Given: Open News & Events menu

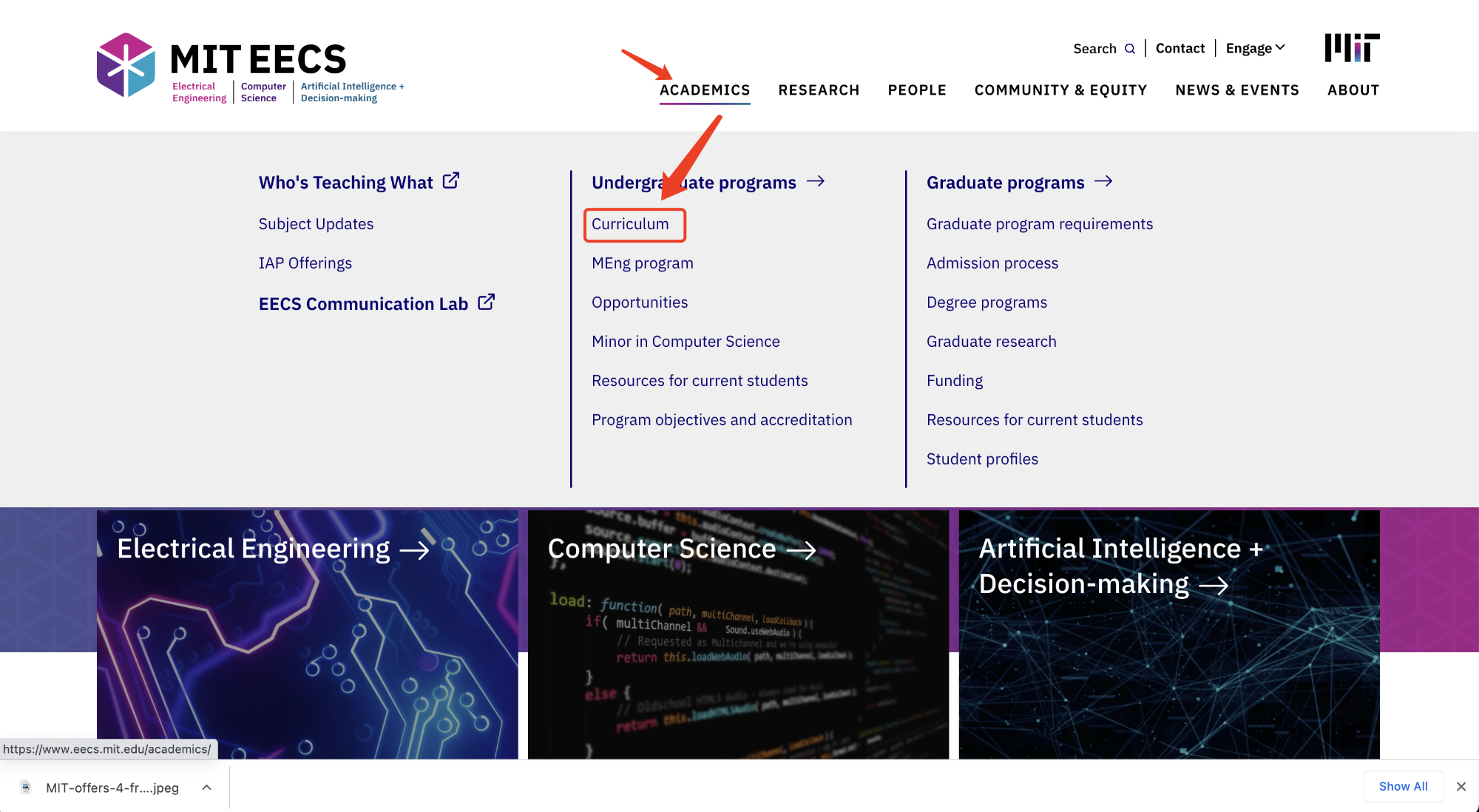Looking at the screenshot, I should [1237, 90].
